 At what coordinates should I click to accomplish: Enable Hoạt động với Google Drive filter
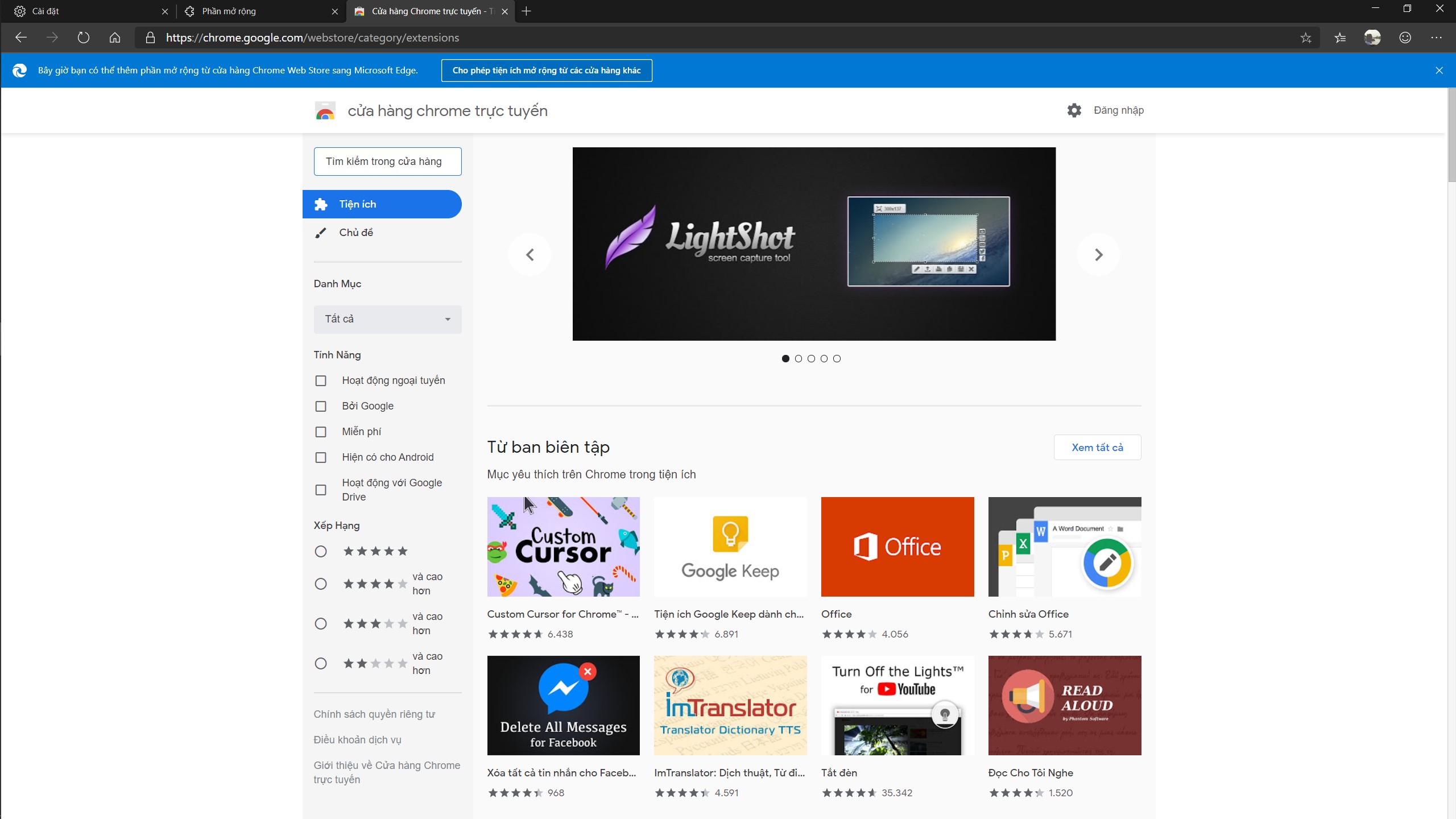(x=321, y=490)
